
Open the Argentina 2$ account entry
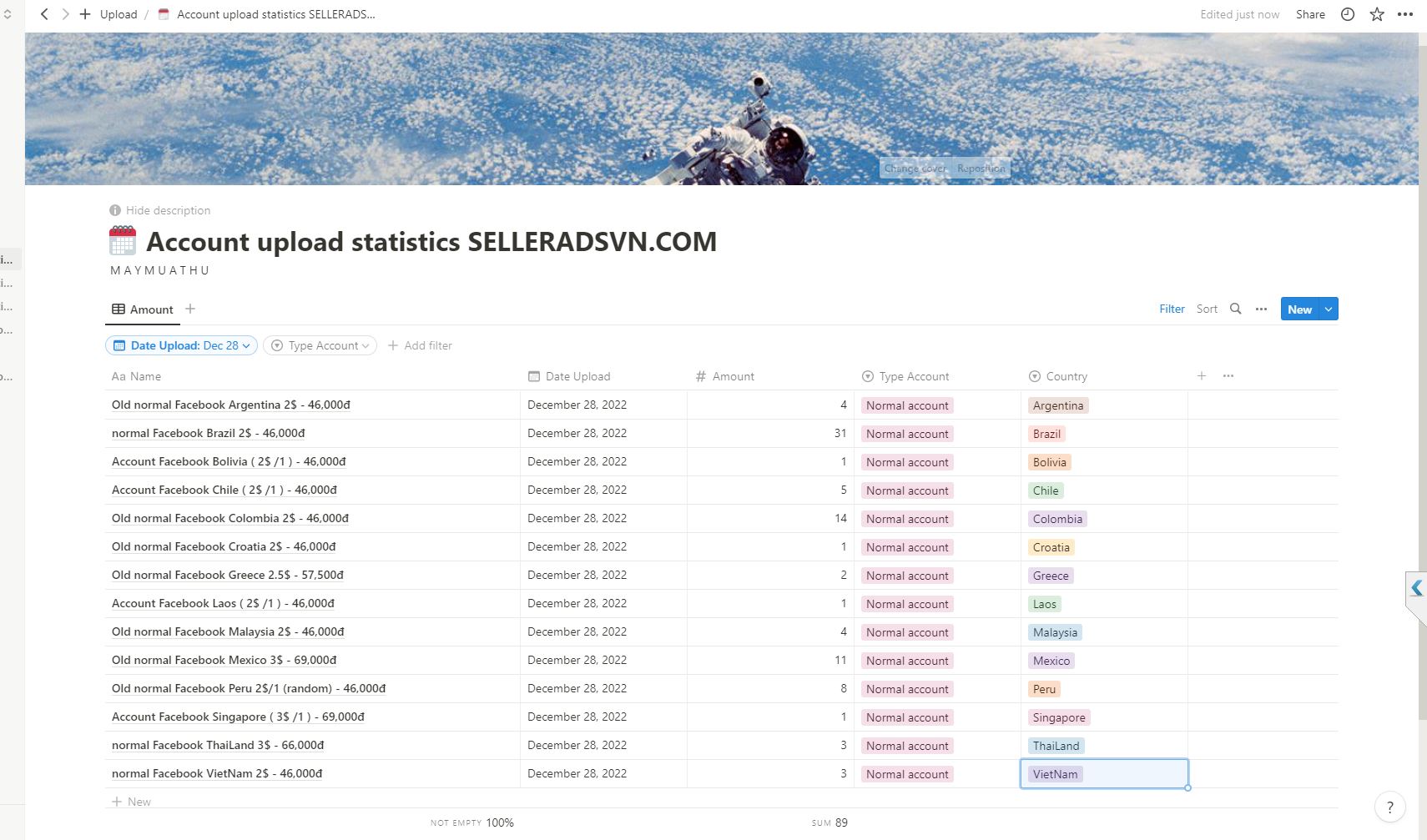tap(231, 405)
